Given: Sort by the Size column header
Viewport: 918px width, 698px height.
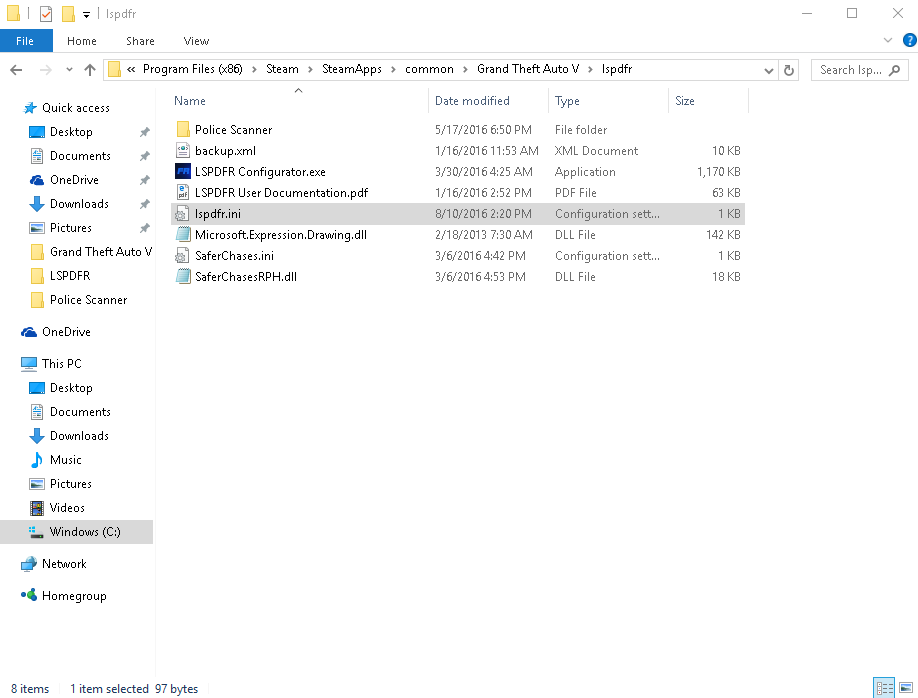Looking at the screenshot, I should point(708,101).
